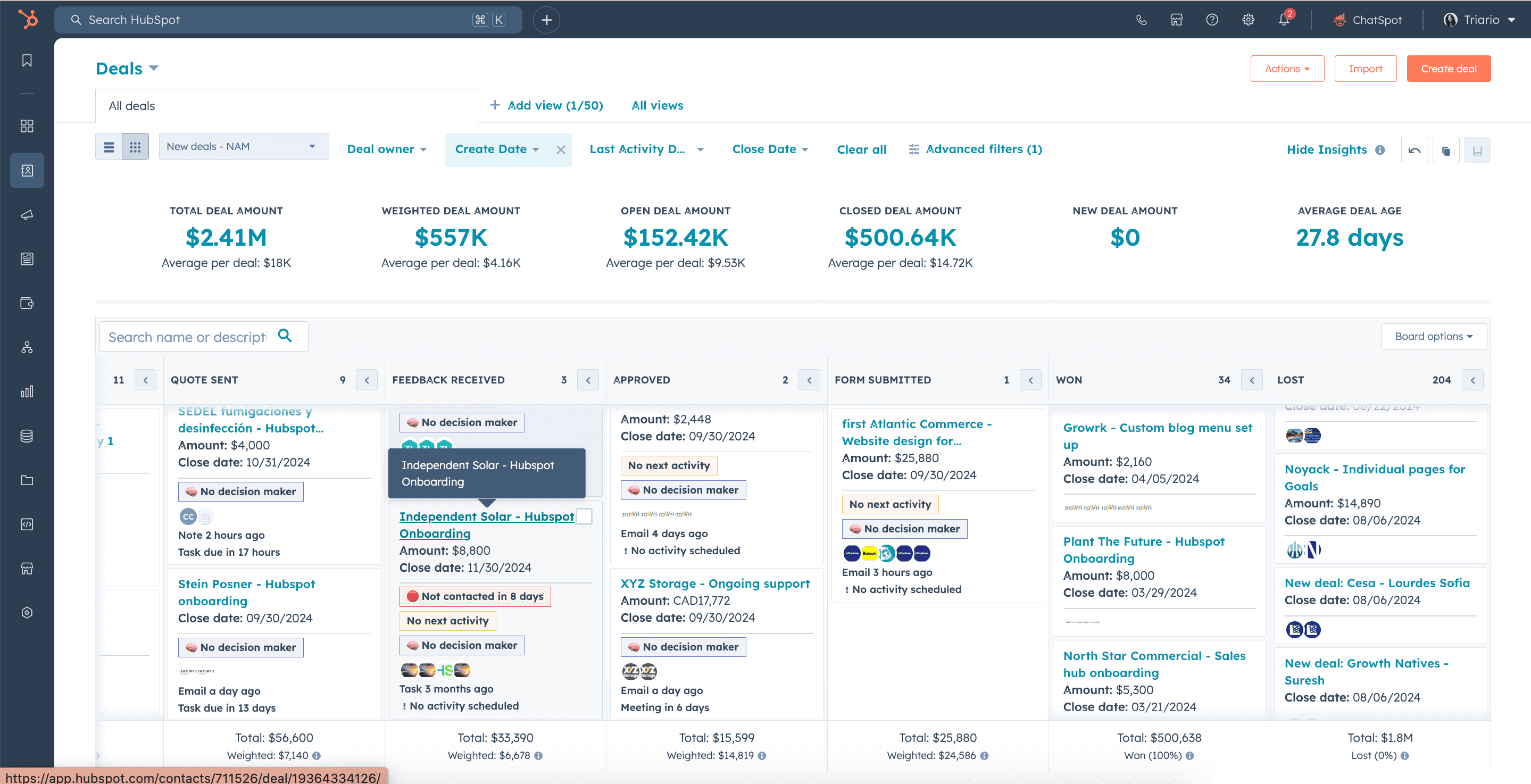Collapse the Quote Sent column
The height and width of the screenshot is (784, 1531).
click(367, 380)
